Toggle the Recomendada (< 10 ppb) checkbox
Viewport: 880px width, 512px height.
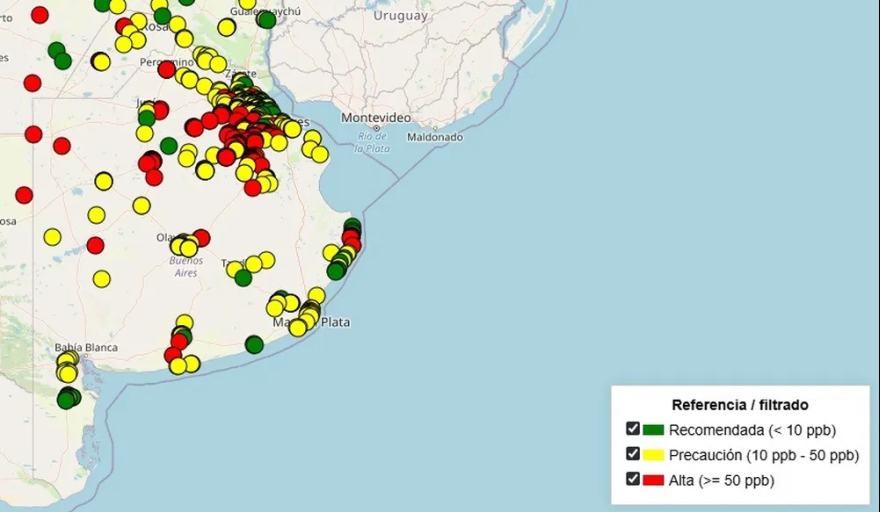pos(633,429)
